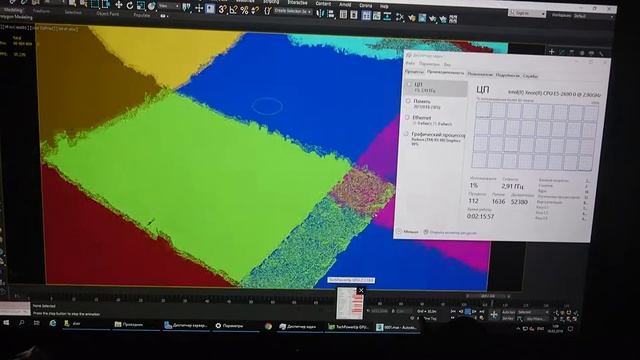
Task: Open the Arnold menu
Action: 345,4
